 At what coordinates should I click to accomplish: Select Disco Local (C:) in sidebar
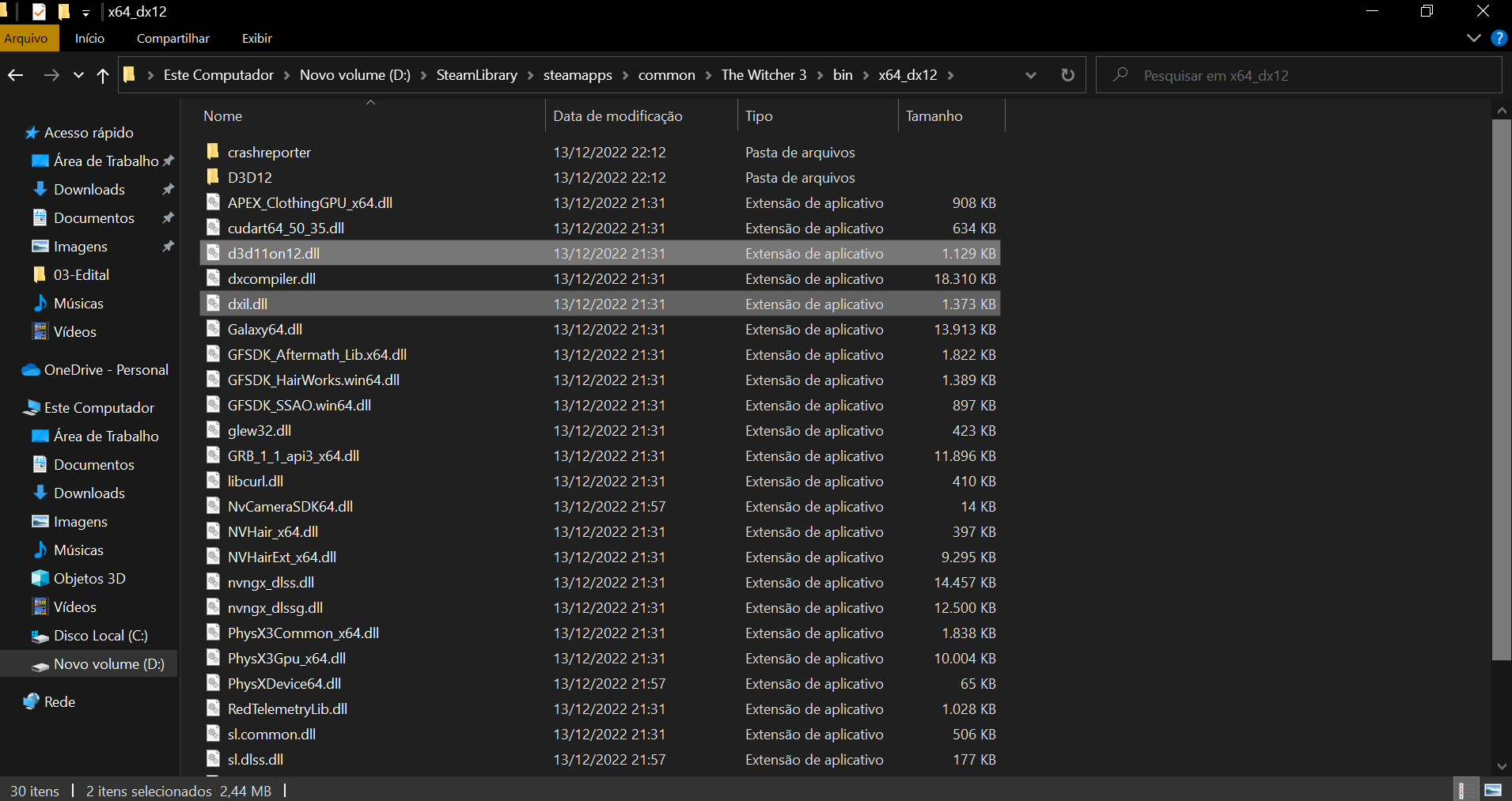point(100,636)
